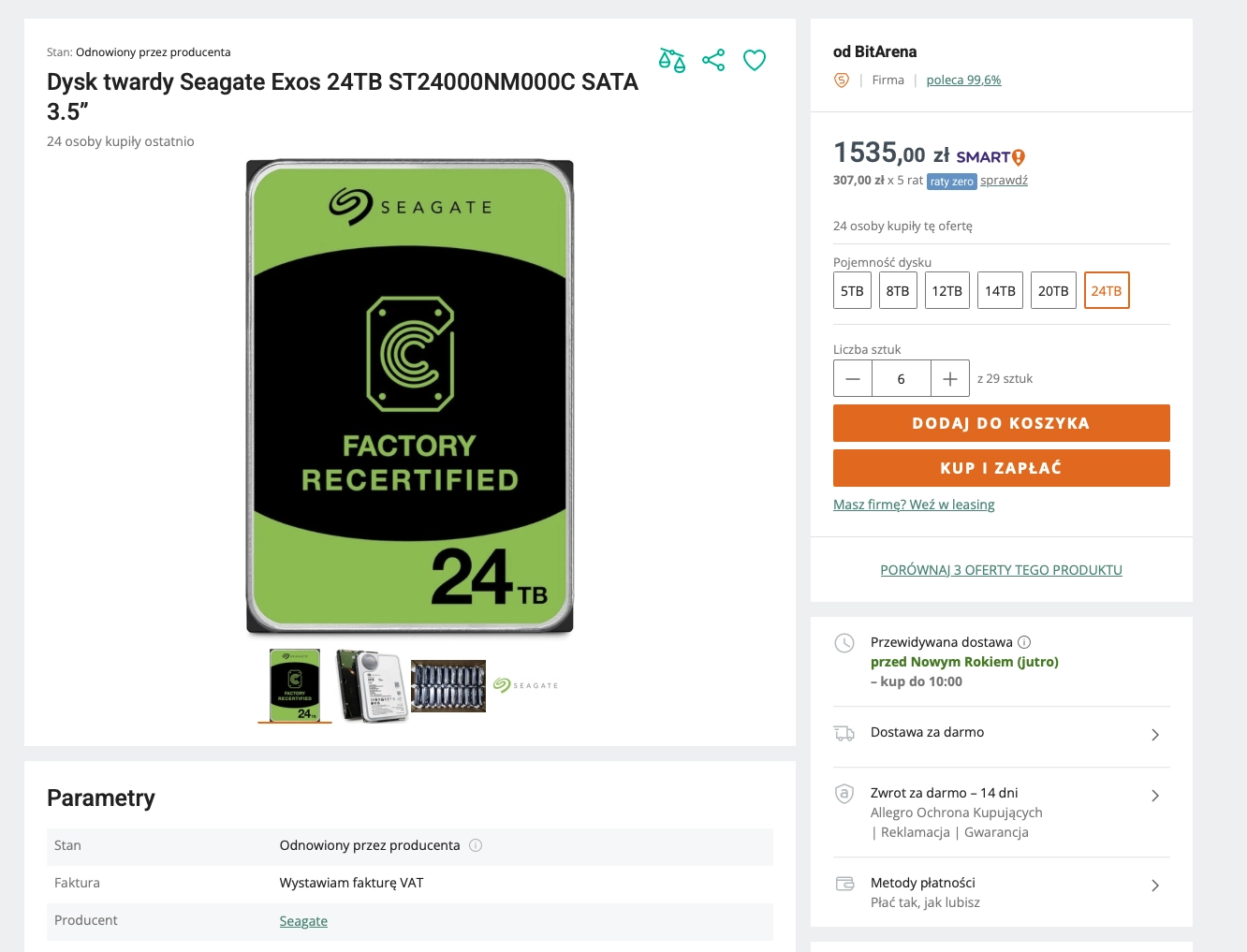Click the Smart! exclamation badge icon
The width and height of the screenshot is (1247, 952).
pyautogui.click(x=1019, y=157)
